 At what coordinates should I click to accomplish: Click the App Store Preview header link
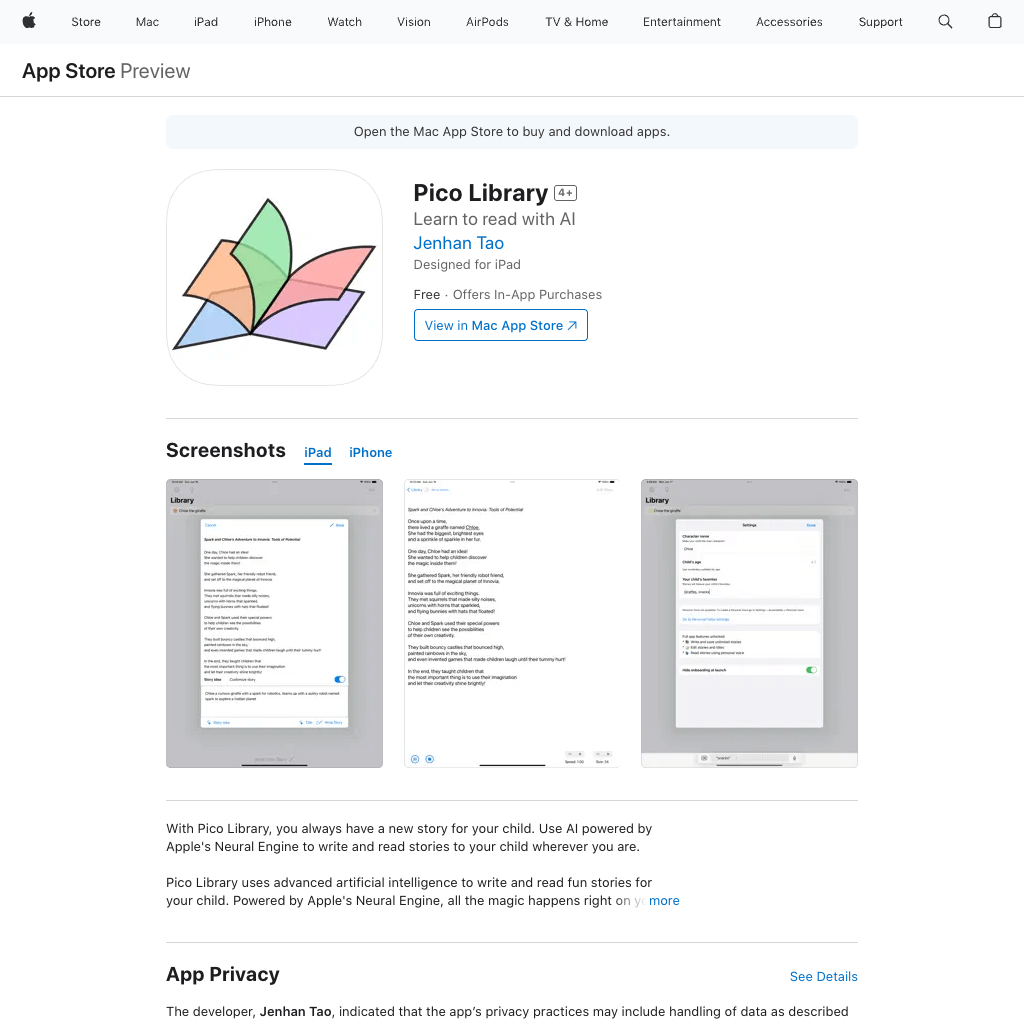point(67,71)
